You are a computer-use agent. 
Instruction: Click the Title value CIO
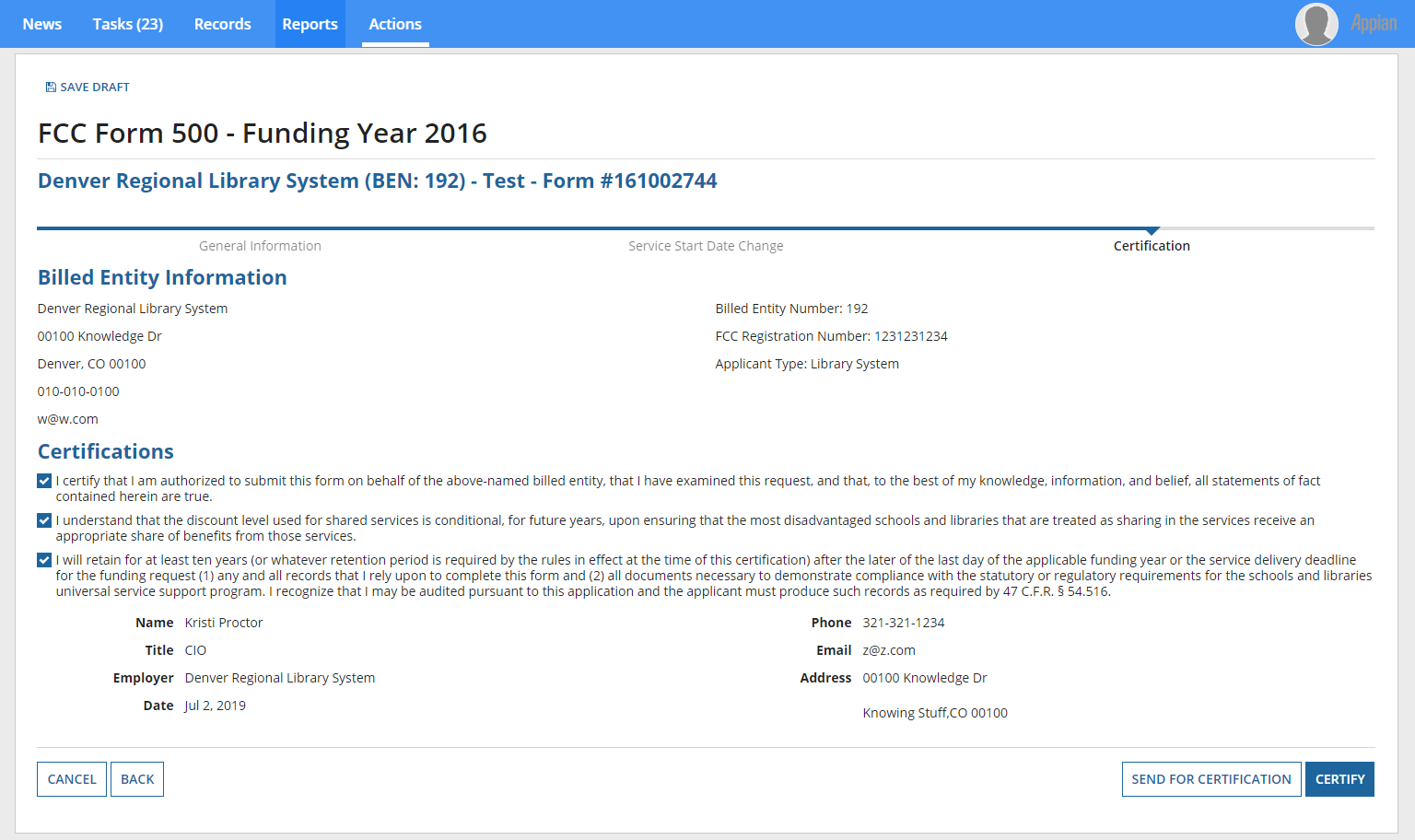pos(195,650)
